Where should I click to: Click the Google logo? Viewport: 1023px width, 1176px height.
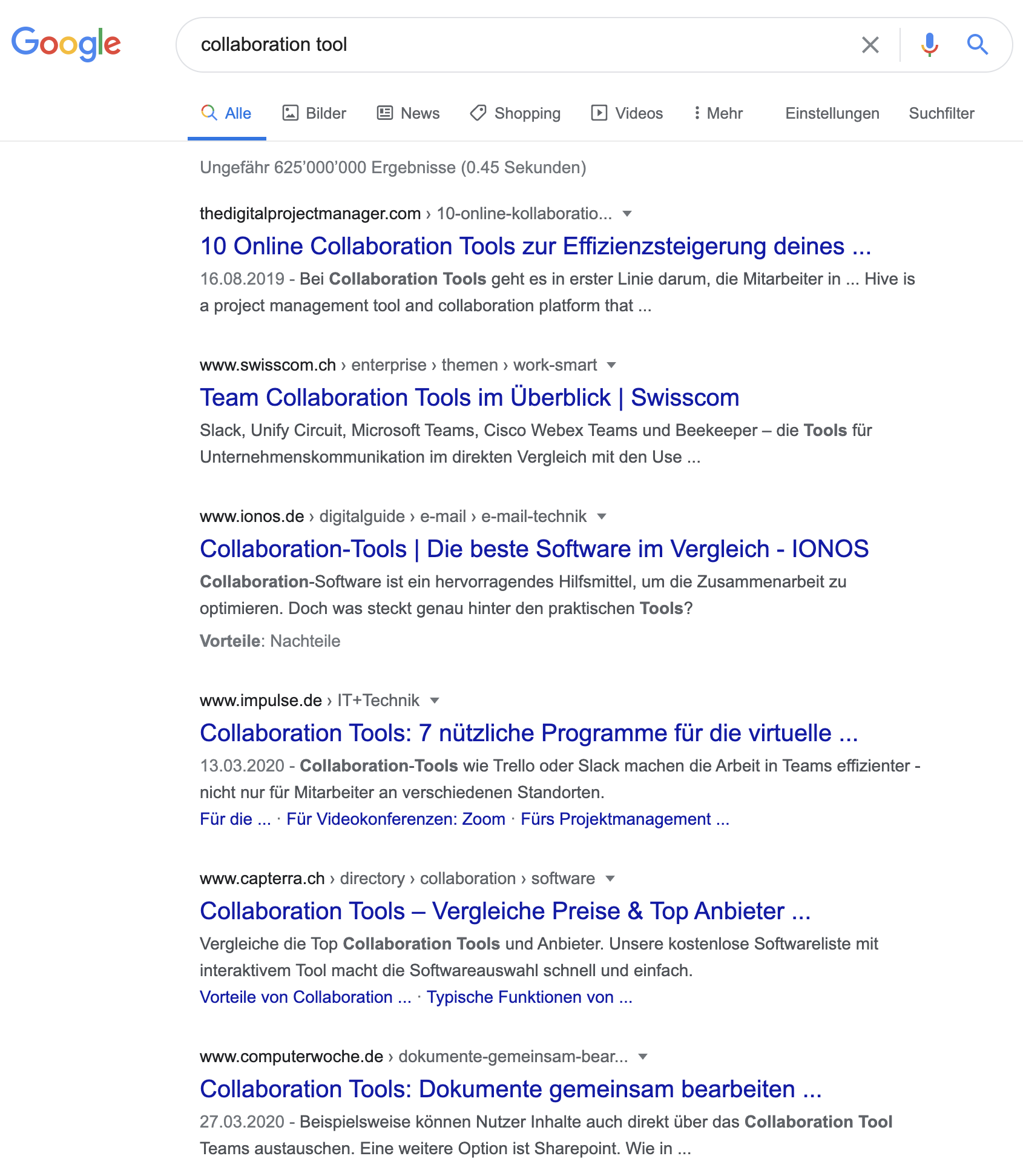pyautogui.click(x=66, y=44)
